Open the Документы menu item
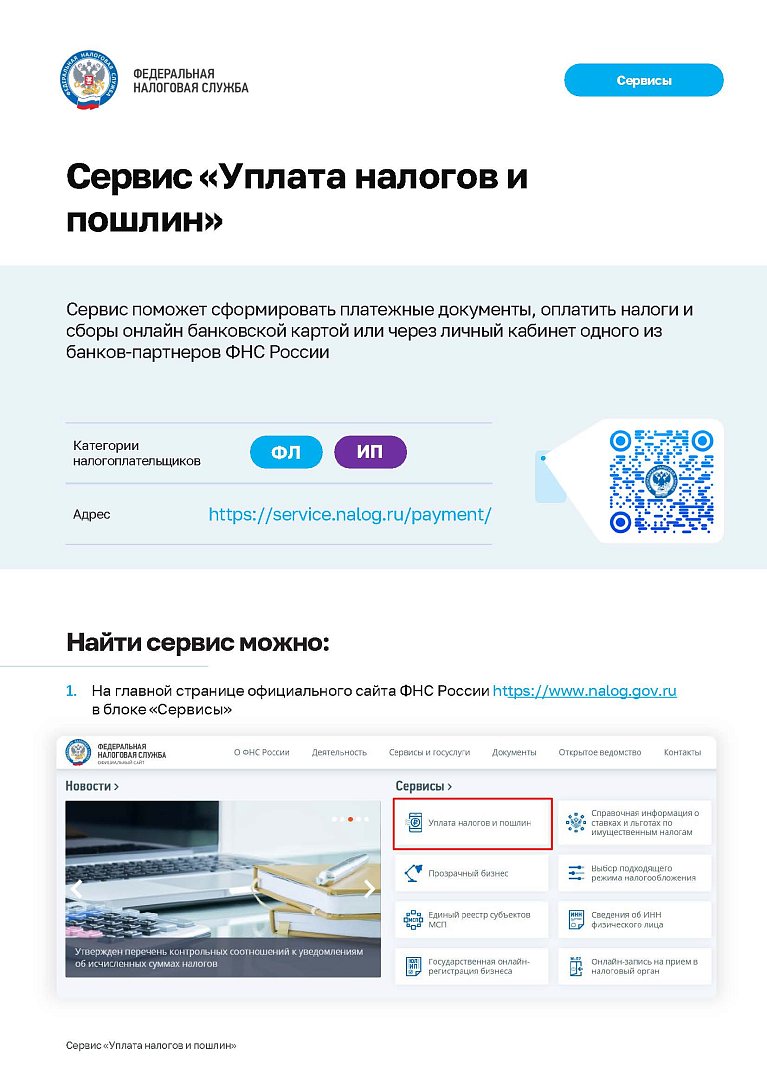This screenshot has width=767, height=1080. (514, 752)
